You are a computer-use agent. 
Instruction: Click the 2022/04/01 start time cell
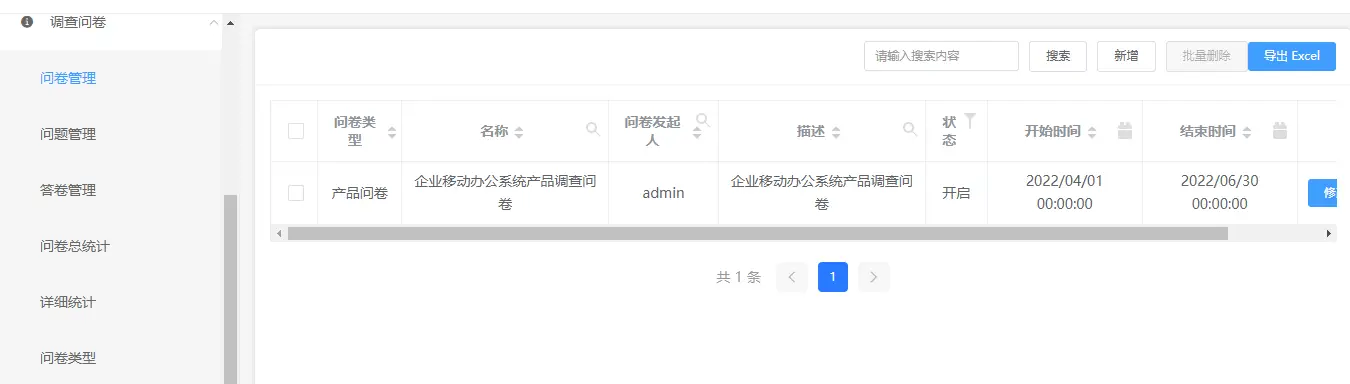click(1065, 192)
